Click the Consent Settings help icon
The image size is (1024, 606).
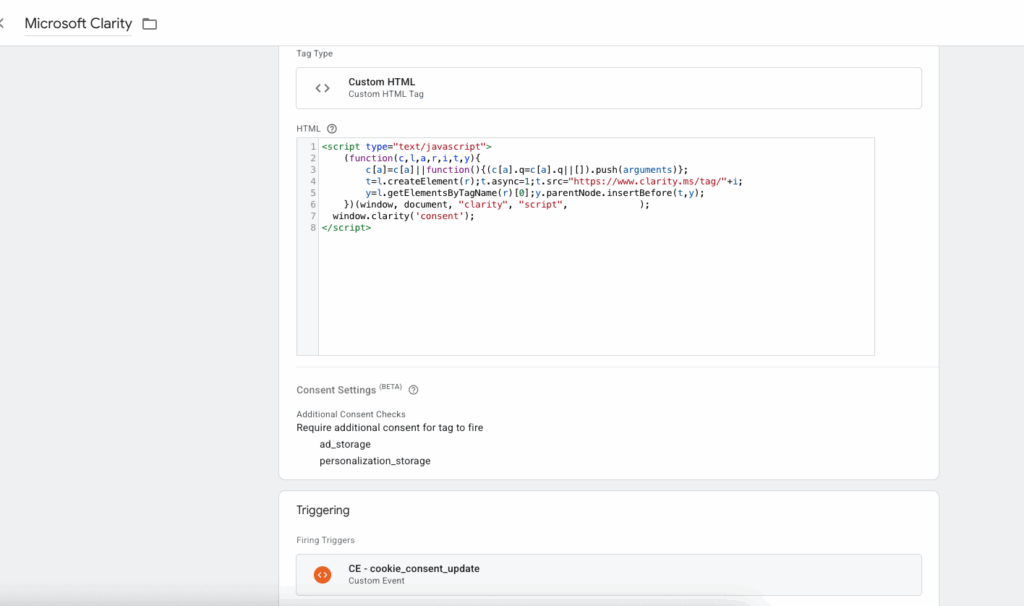pyautogui.click(x=413, y=390)
